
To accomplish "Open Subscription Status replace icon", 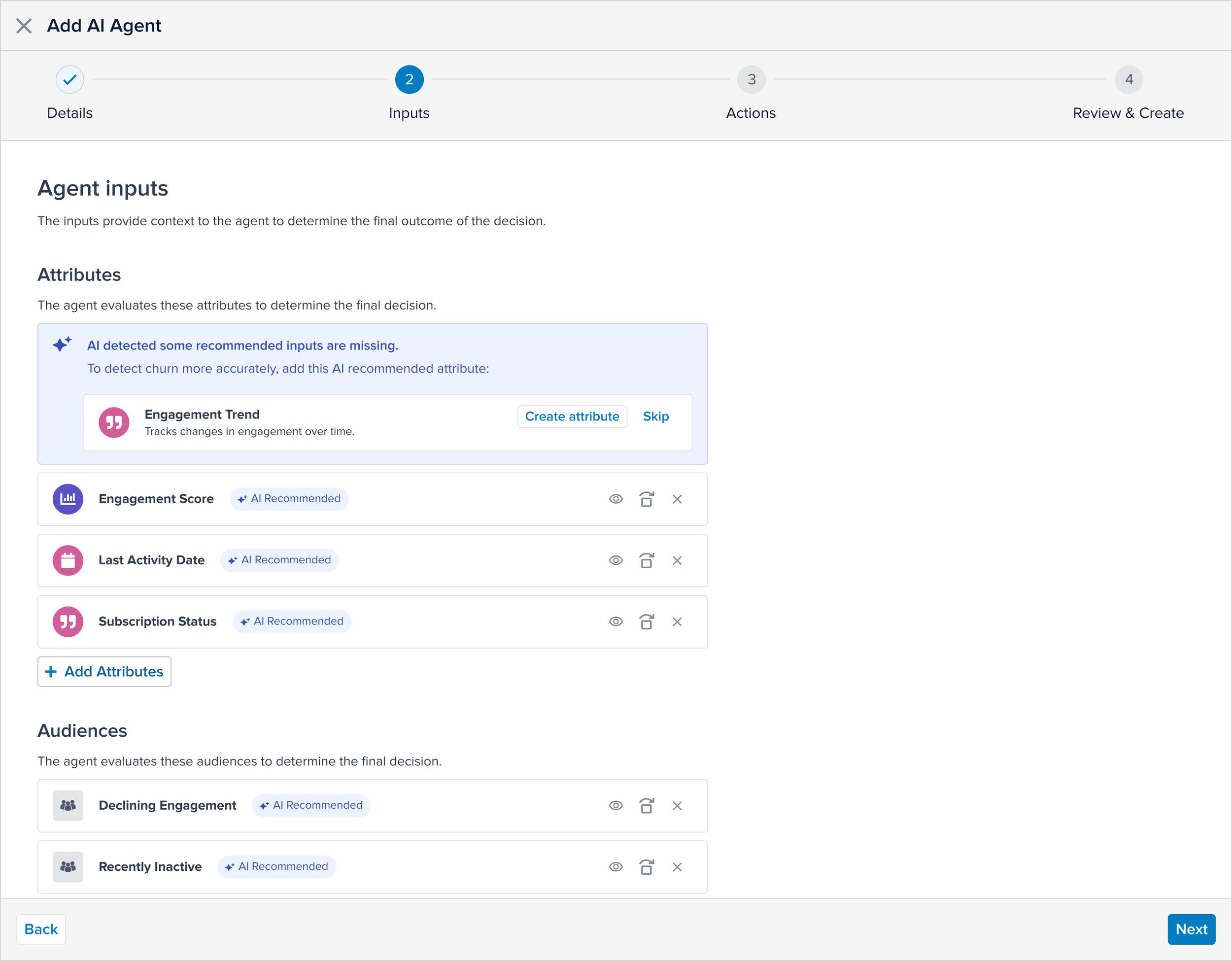I will click(x=647, y=621).
